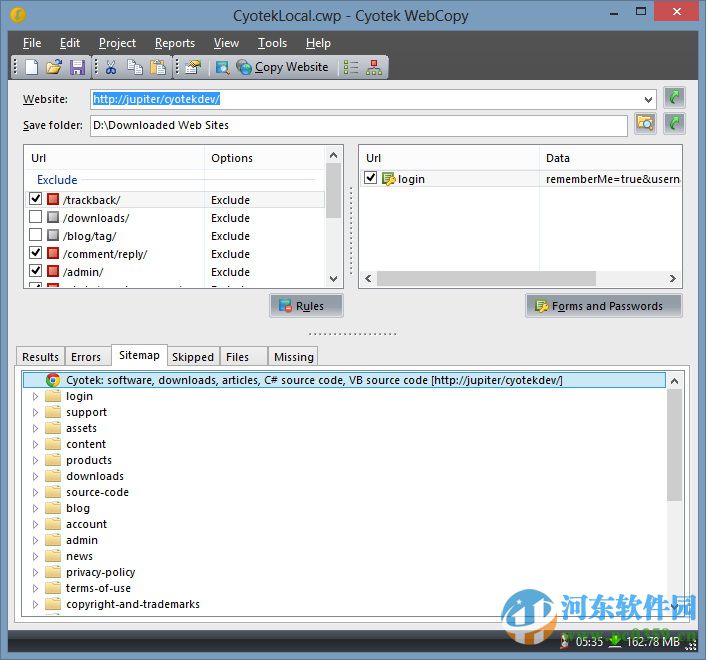Open the Reports menu
This screenshot has height=660, width=706.
click(x=174, y=43)
